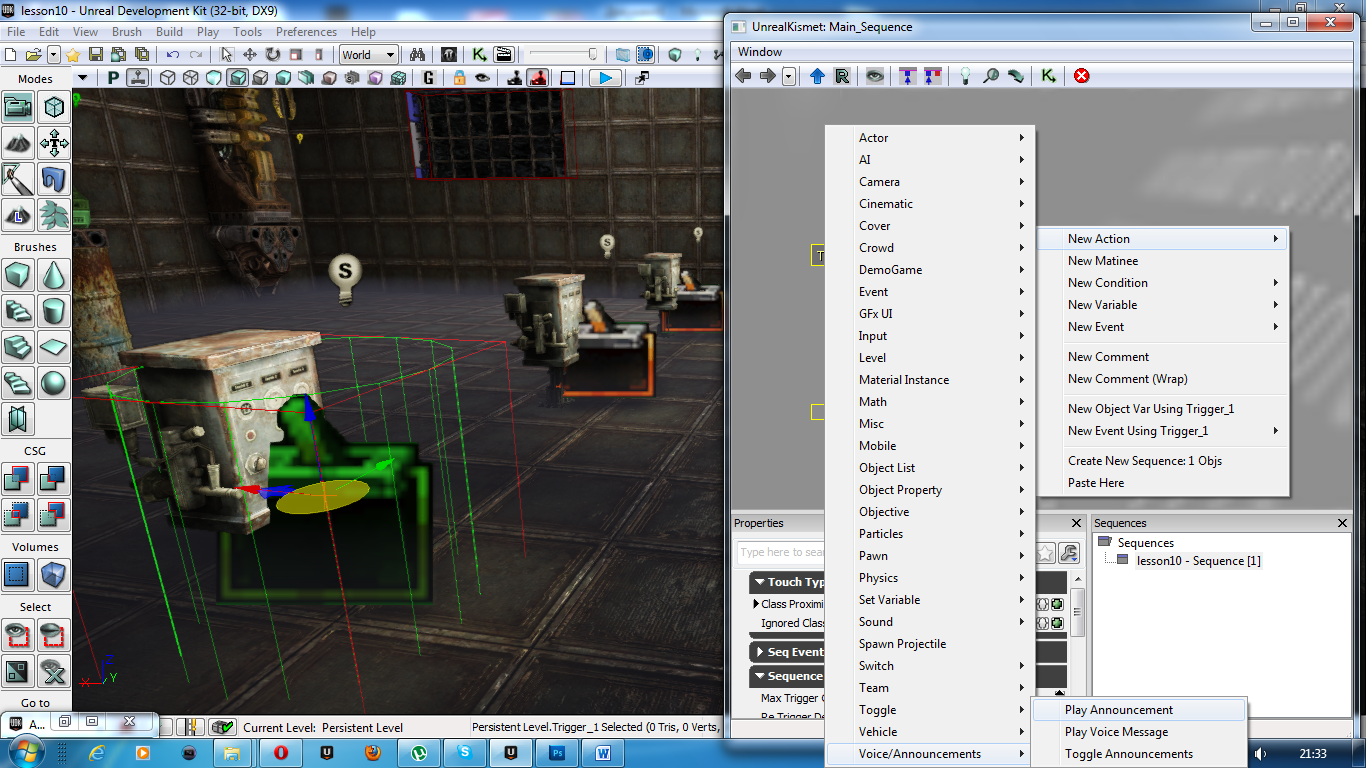Toggle Lock selected actors padlock
The image size is (1366, 768).
point(459,78)
